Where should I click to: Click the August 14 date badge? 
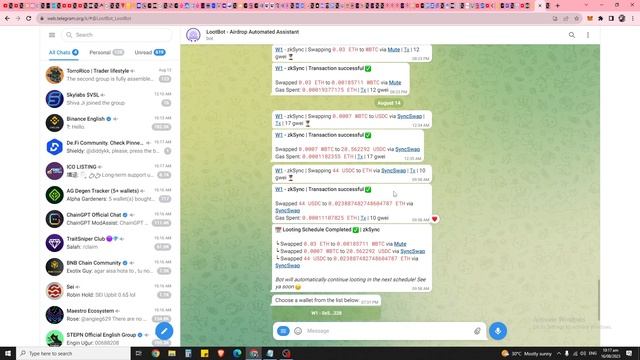pos(389,103)
